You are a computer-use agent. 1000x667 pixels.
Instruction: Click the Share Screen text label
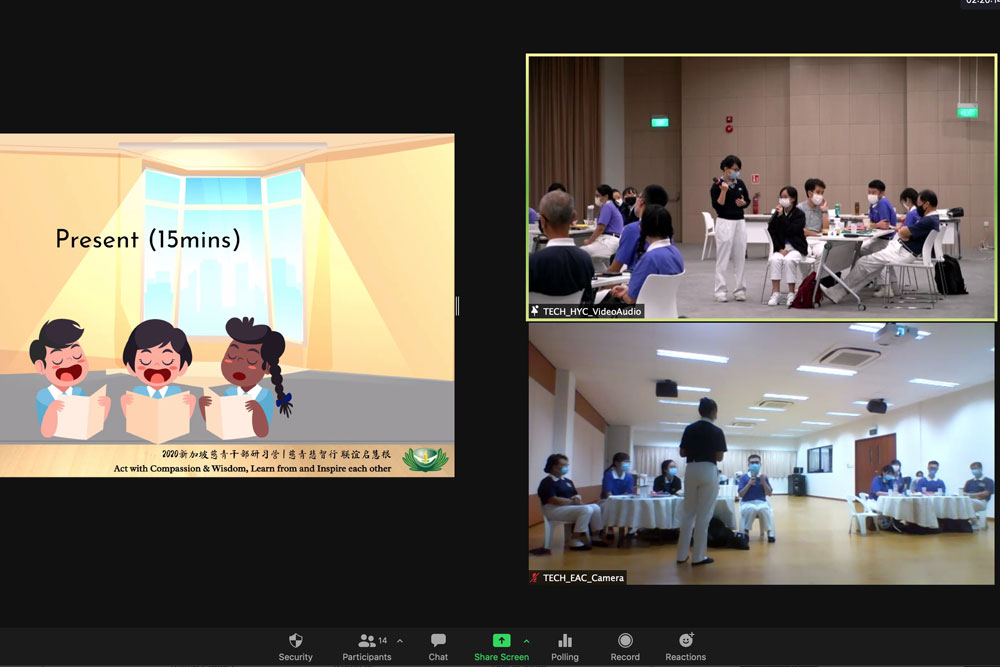click(501, 657)
